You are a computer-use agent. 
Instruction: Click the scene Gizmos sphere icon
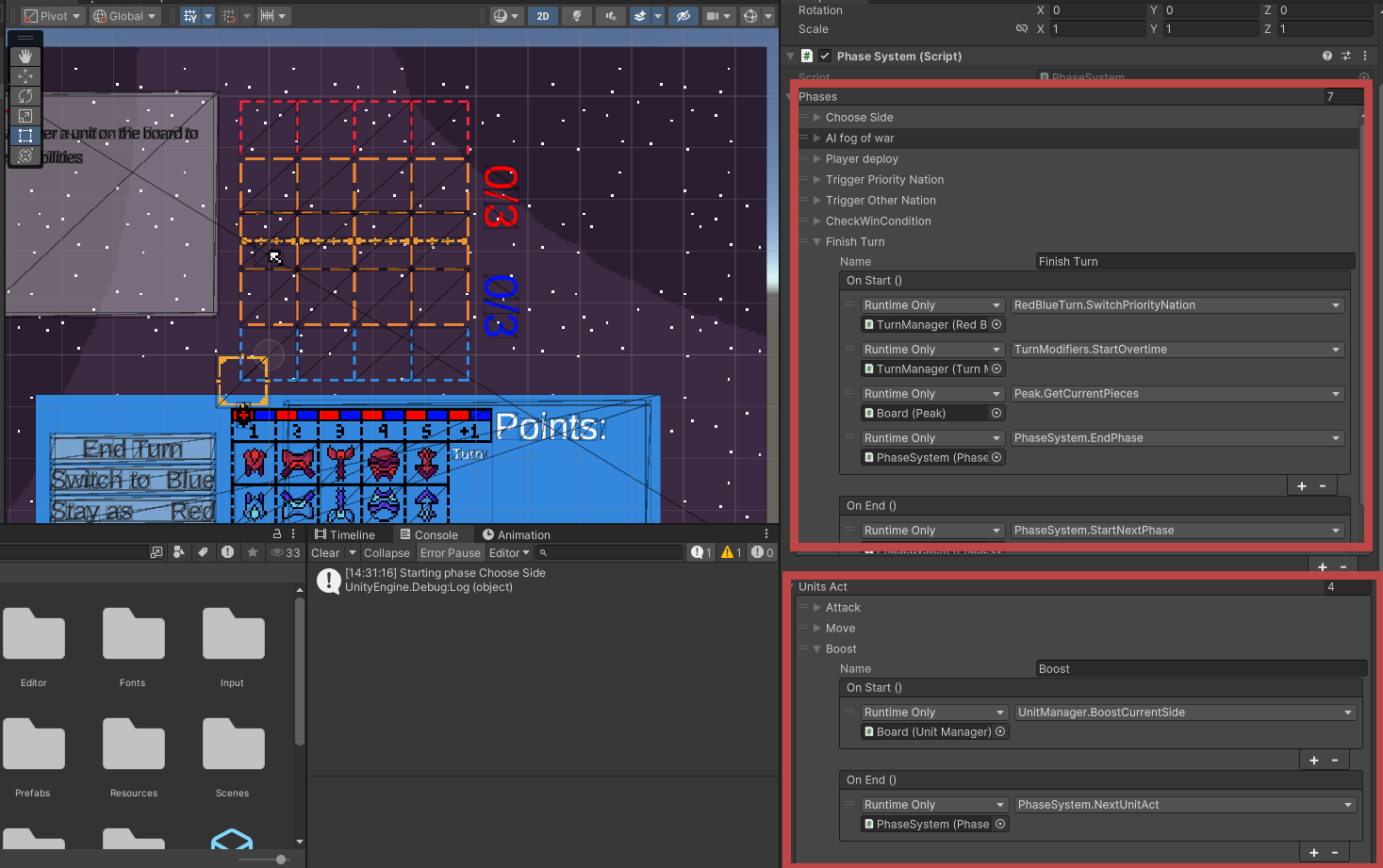tap(750, 16)
